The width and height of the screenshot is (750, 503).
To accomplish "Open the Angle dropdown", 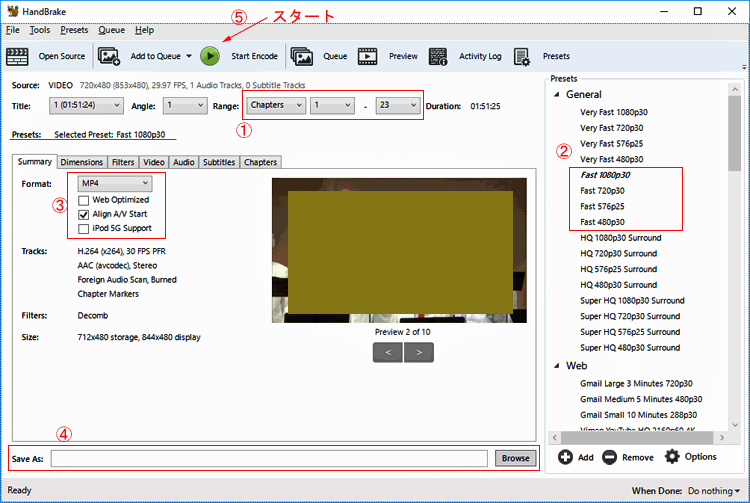I will [x=185, y=106].
